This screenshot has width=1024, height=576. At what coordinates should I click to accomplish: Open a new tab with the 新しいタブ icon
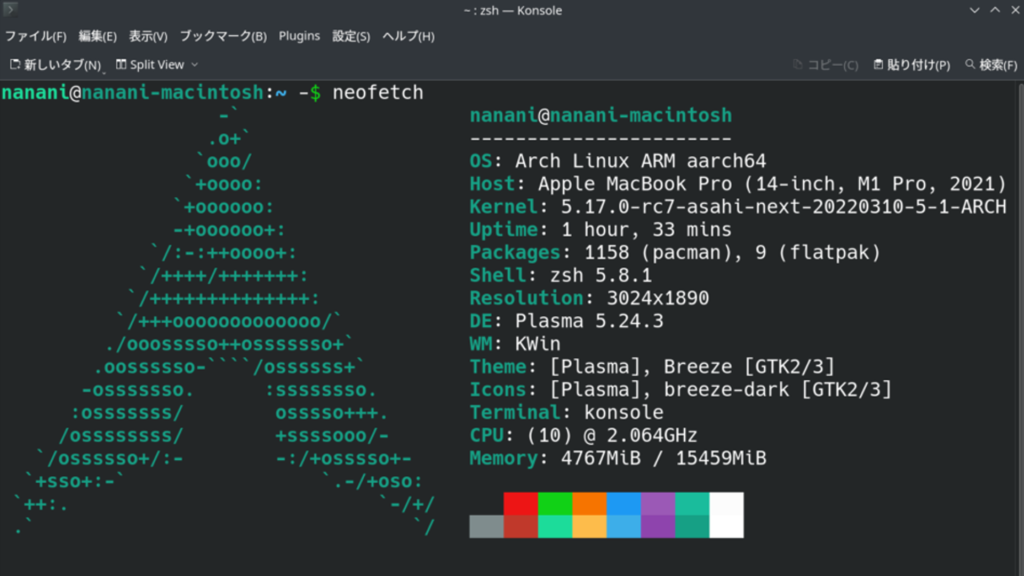click(x=14, y=64)
